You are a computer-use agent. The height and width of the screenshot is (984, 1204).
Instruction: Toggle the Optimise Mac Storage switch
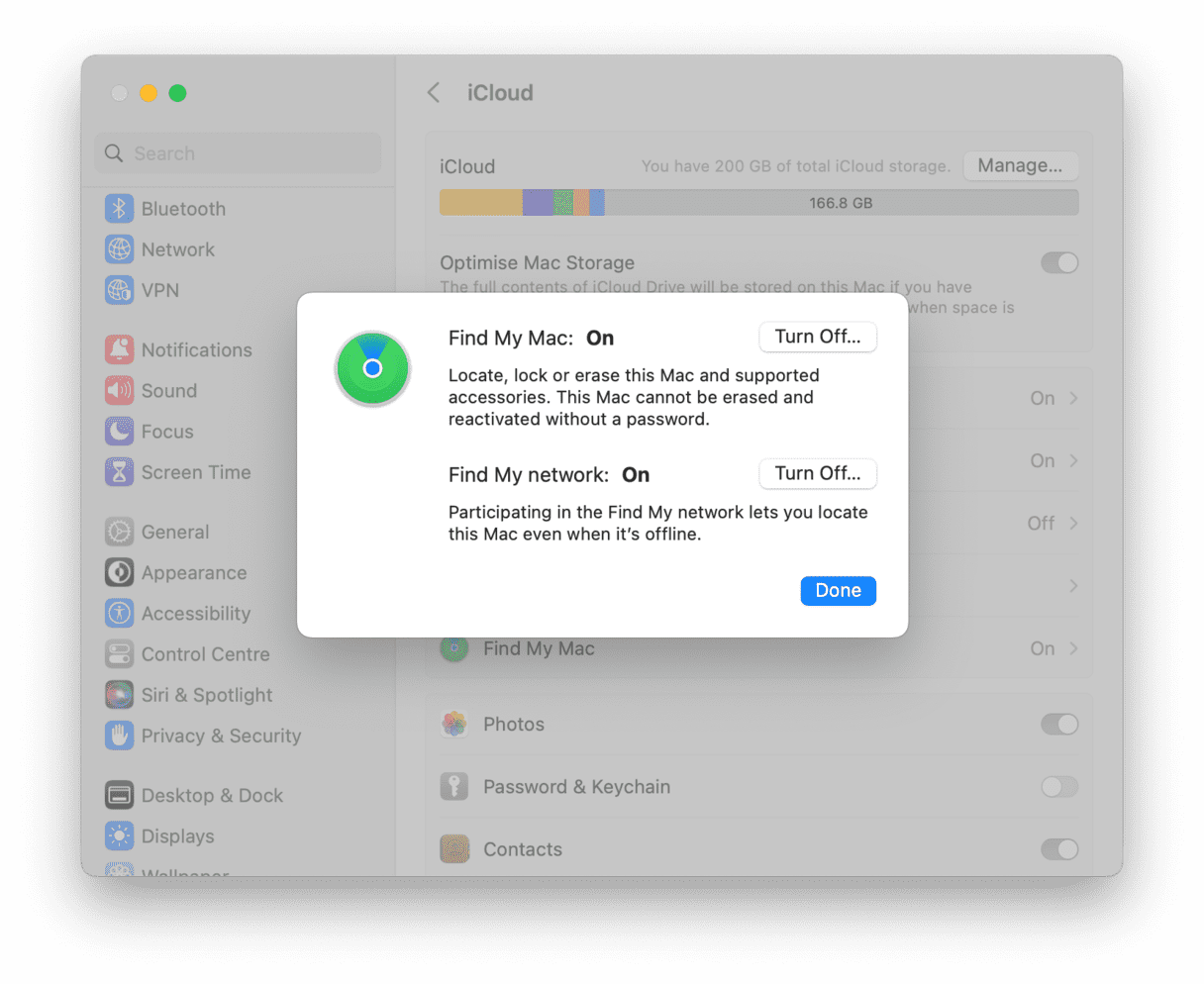(1059, 263)
